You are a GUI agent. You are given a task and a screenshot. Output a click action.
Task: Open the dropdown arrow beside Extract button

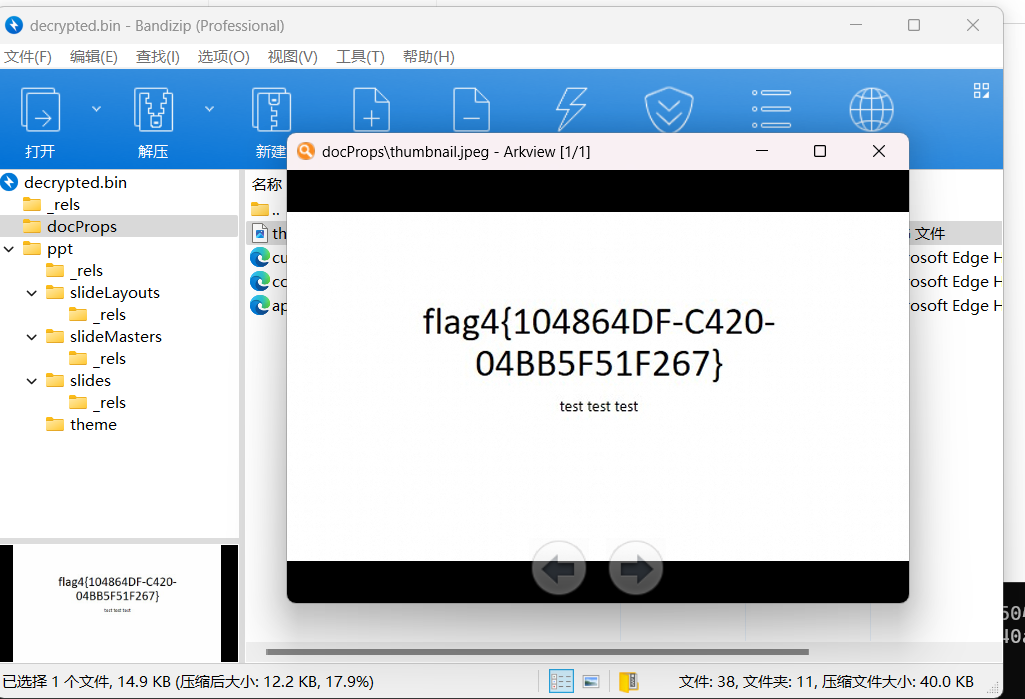tap(210, 108)
